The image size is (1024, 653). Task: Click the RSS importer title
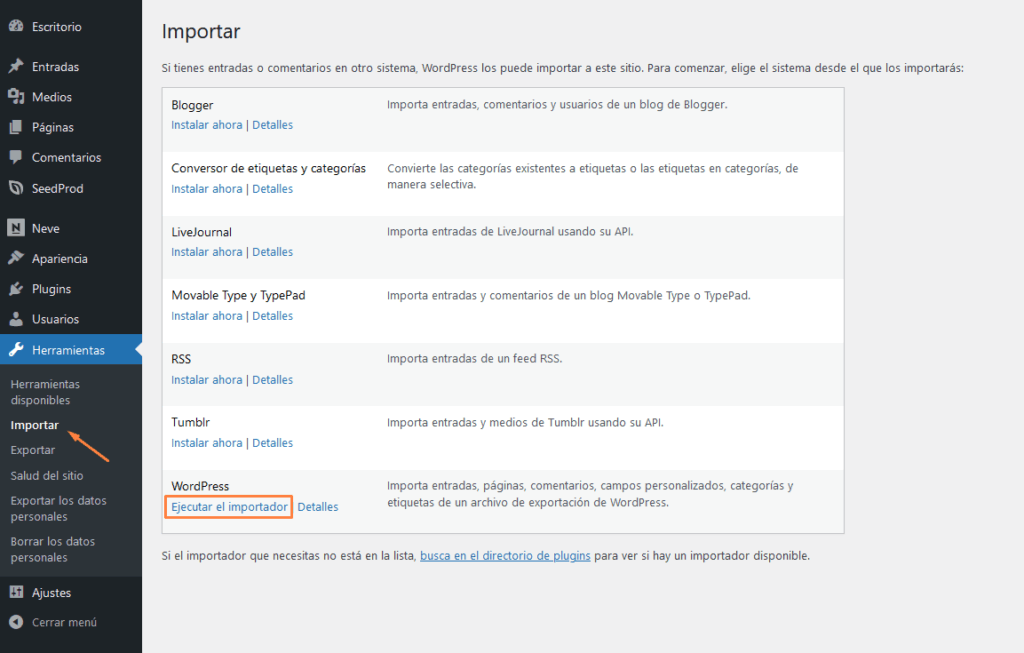click(181, 358)
